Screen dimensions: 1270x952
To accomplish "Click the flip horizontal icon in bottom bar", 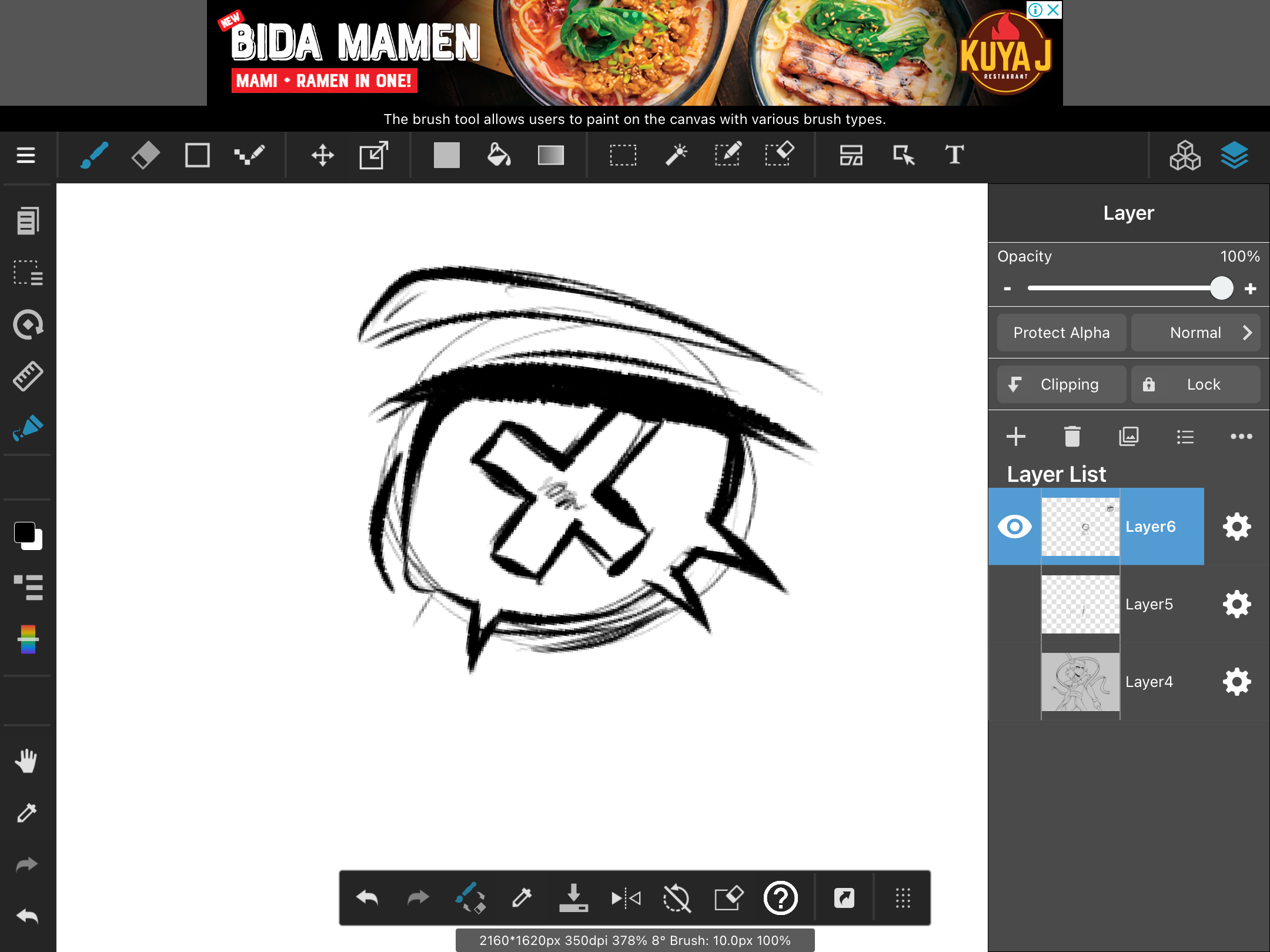I will [x=626, y=898].
